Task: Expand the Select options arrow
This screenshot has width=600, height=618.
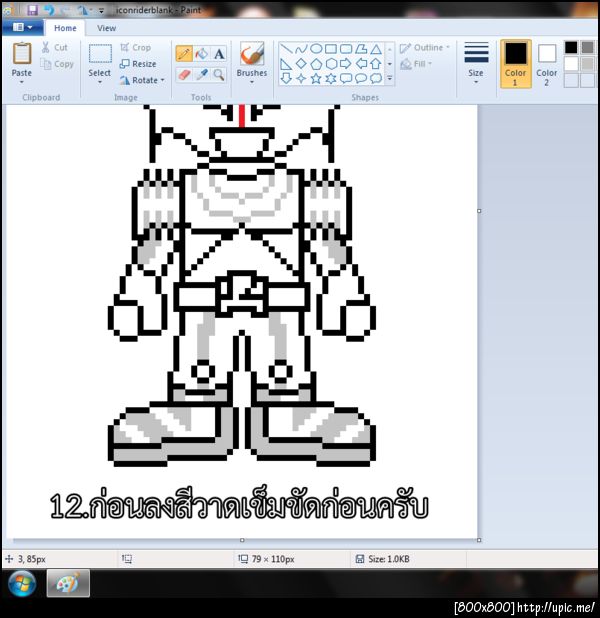Action: point(99,82)
